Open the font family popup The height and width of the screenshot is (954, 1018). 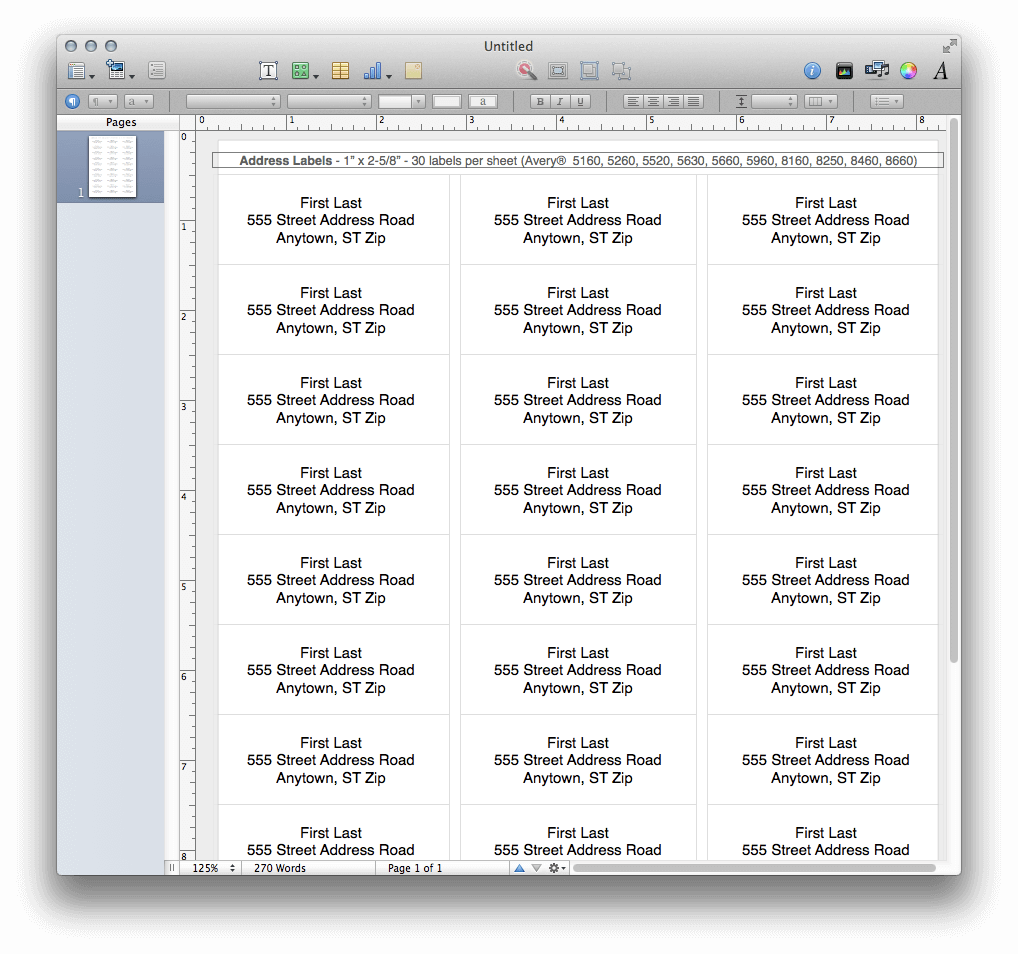coord(233,101)
